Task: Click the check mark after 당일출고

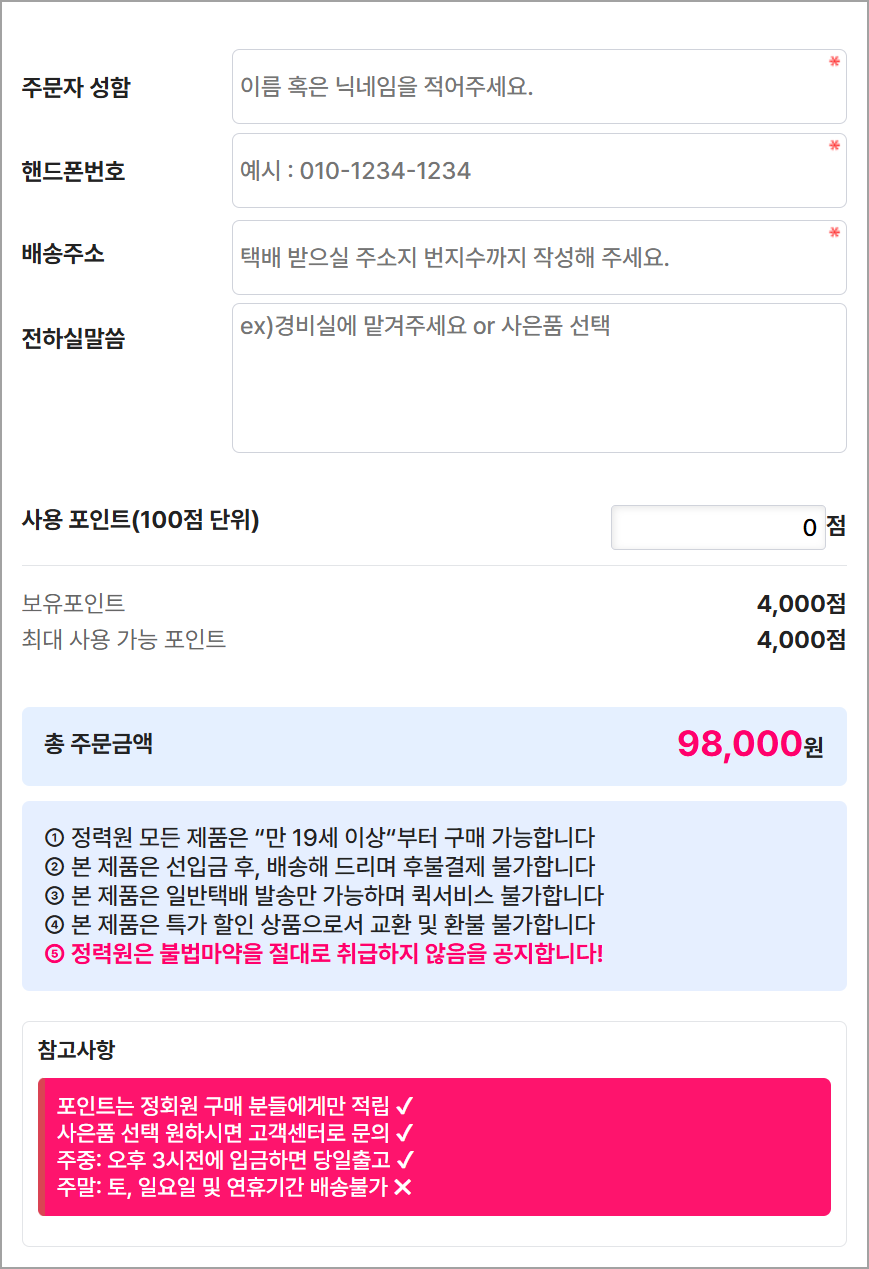Action: pos(405,1160)
